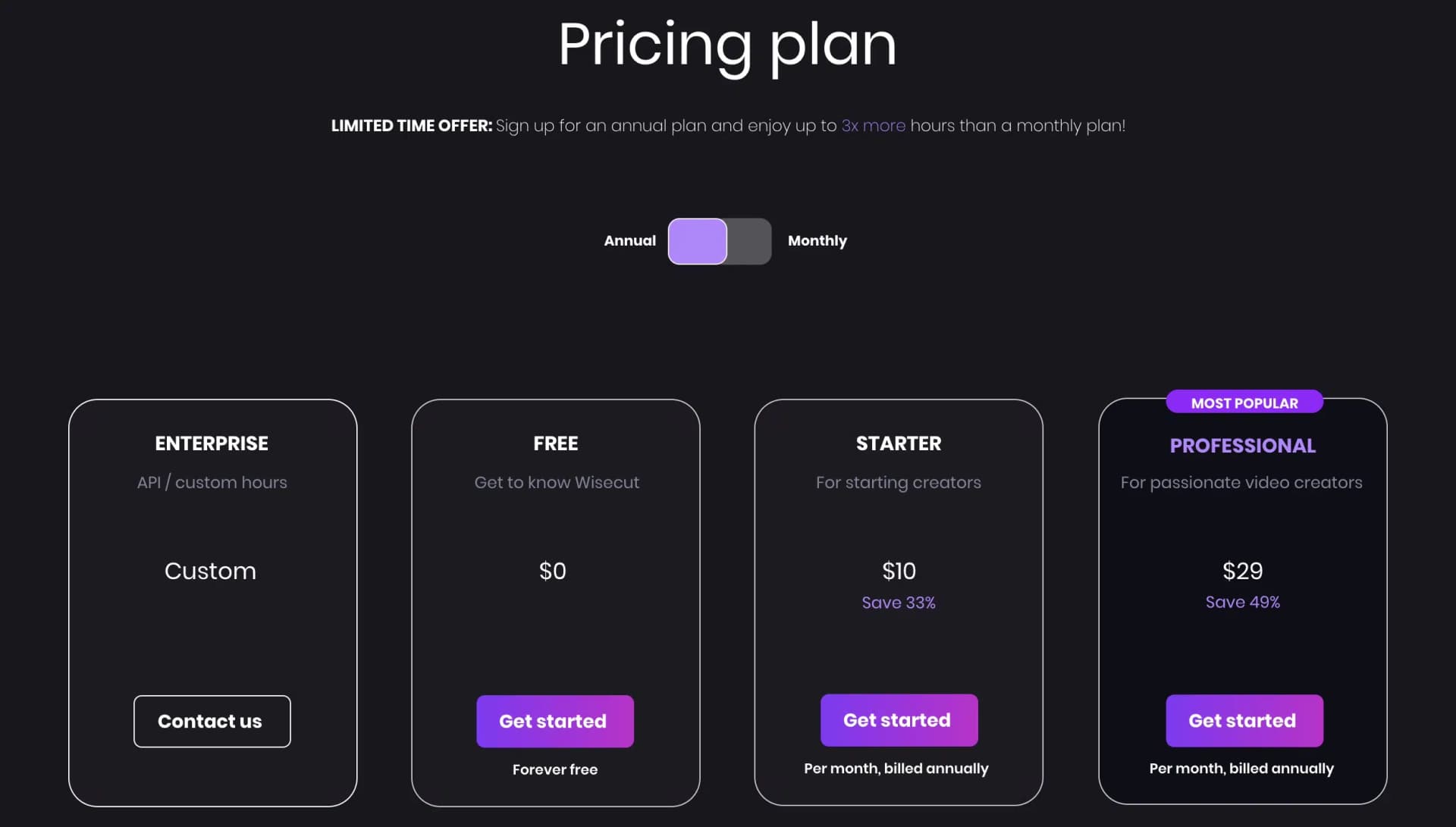This screenshot has height=827, width=1456.
Task: Get started with the Starter plan
Action: [x=899, y=720]
